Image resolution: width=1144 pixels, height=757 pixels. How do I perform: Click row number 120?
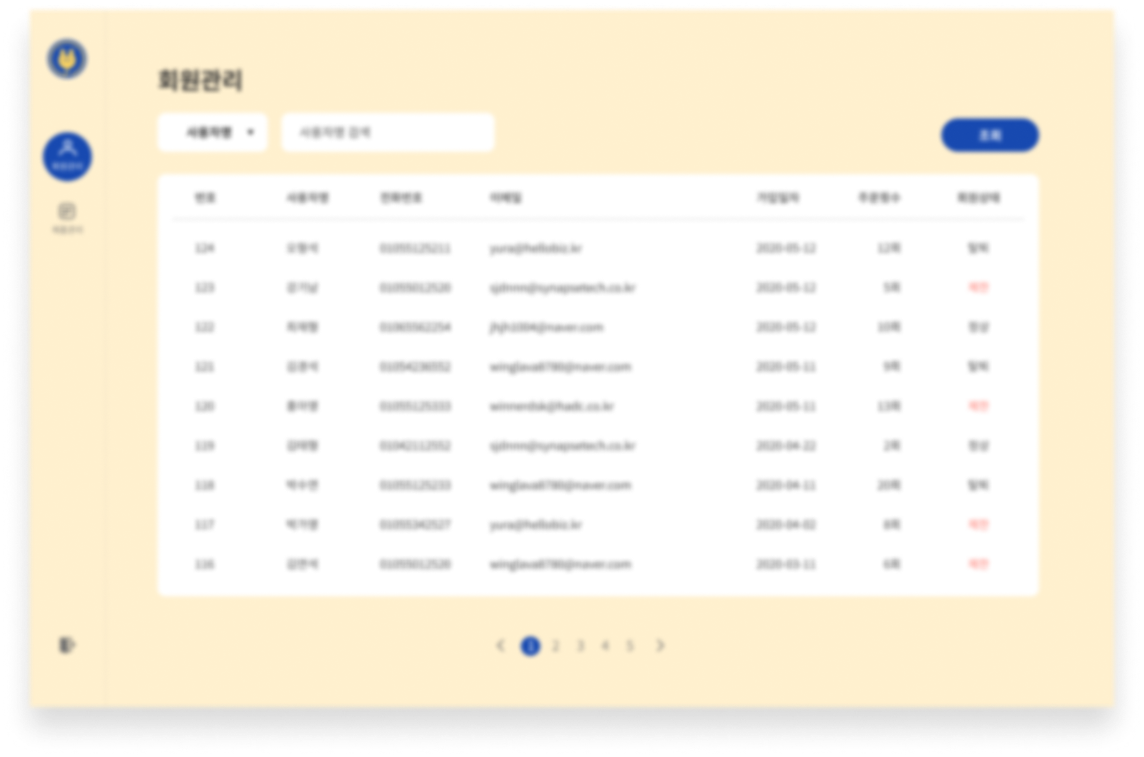pyautogui.click(x=205, y=405)
